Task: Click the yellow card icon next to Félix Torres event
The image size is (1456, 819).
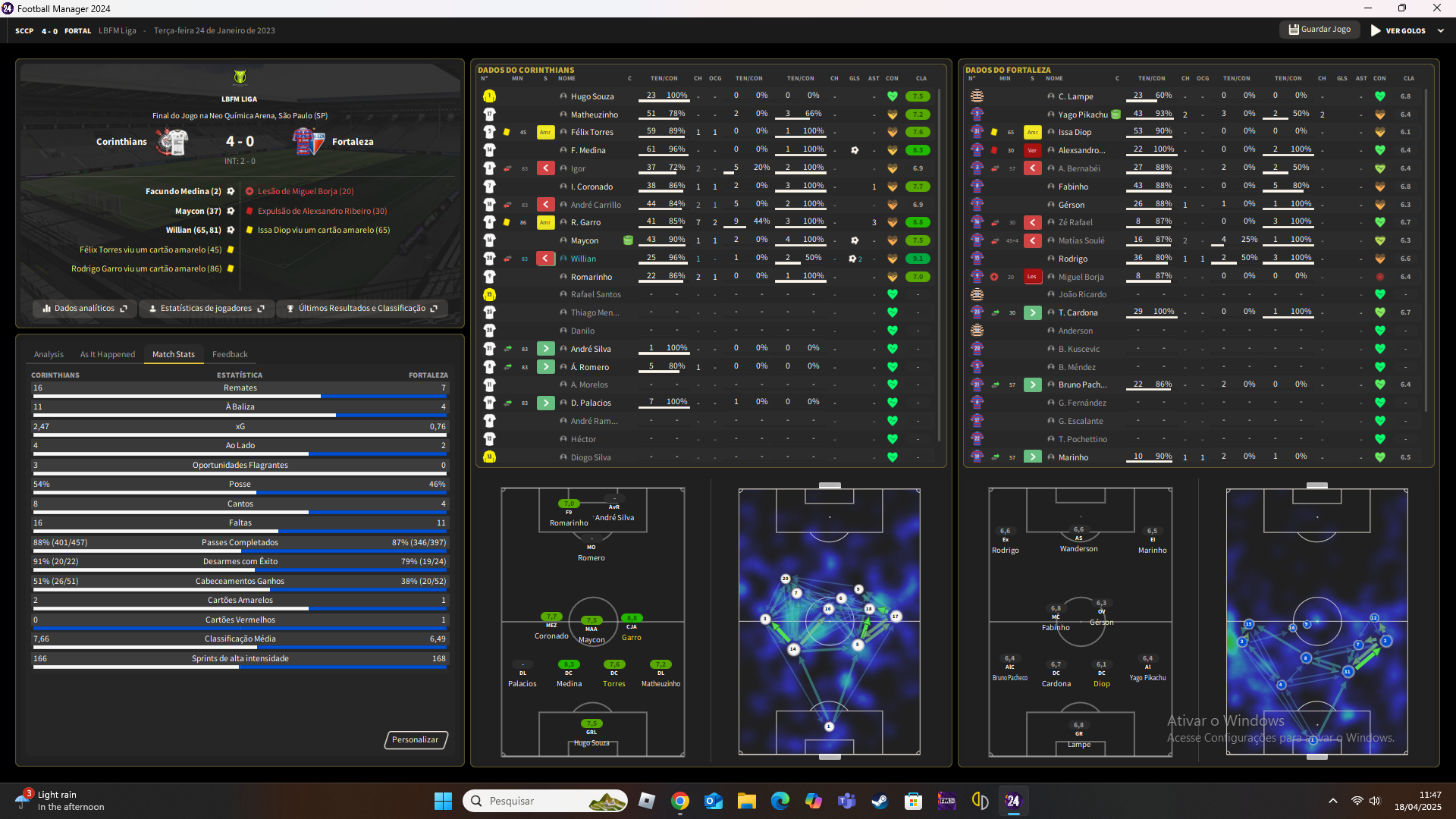Action: pyautogui.click(x=231, y=249)
